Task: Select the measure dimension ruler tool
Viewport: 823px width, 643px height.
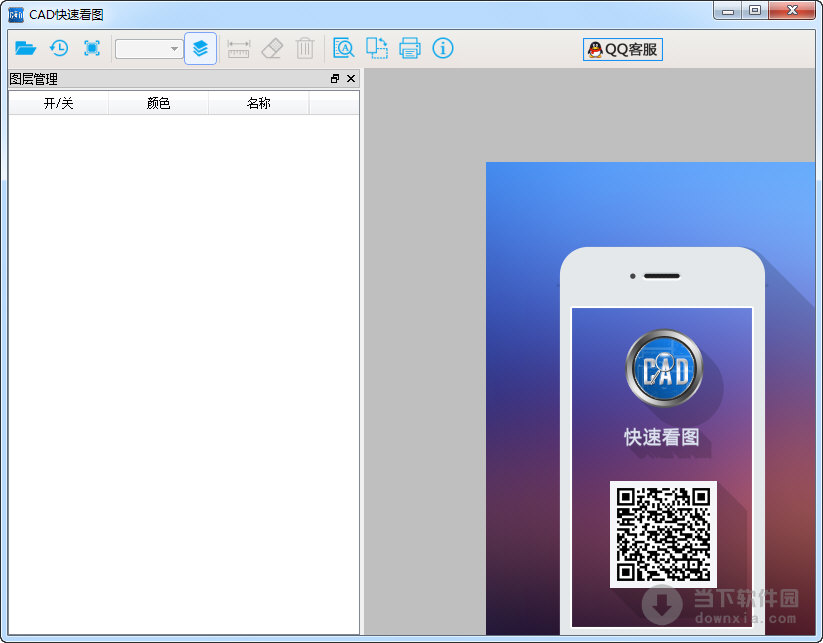Action: tap(238, 49)
